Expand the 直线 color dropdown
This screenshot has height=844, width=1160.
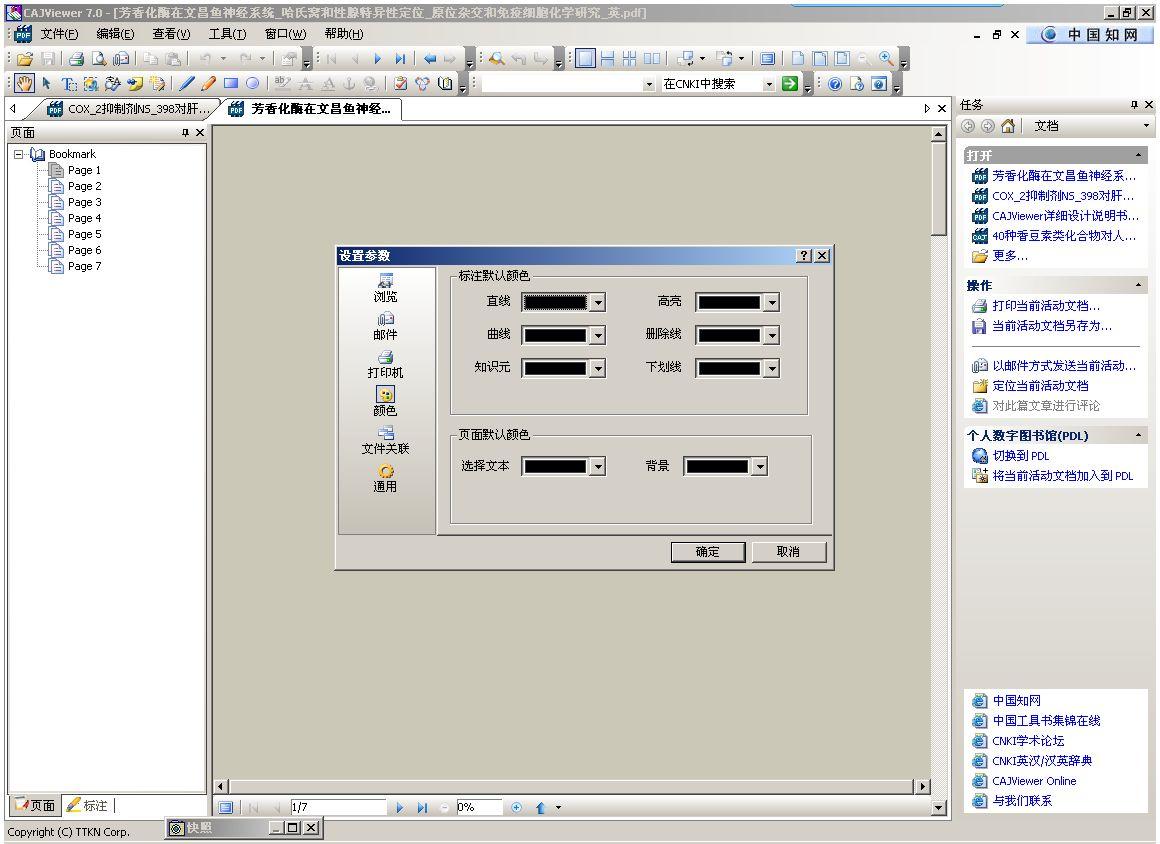tap(597, 302)
